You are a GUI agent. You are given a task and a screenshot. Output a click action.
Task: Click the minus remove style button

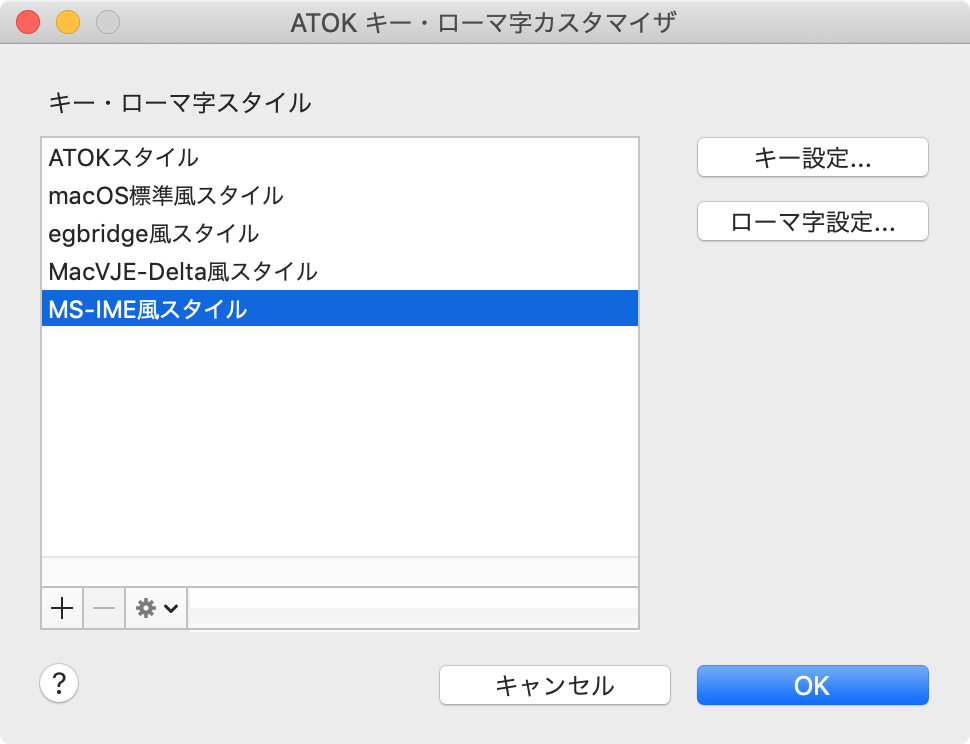(104, 609)
